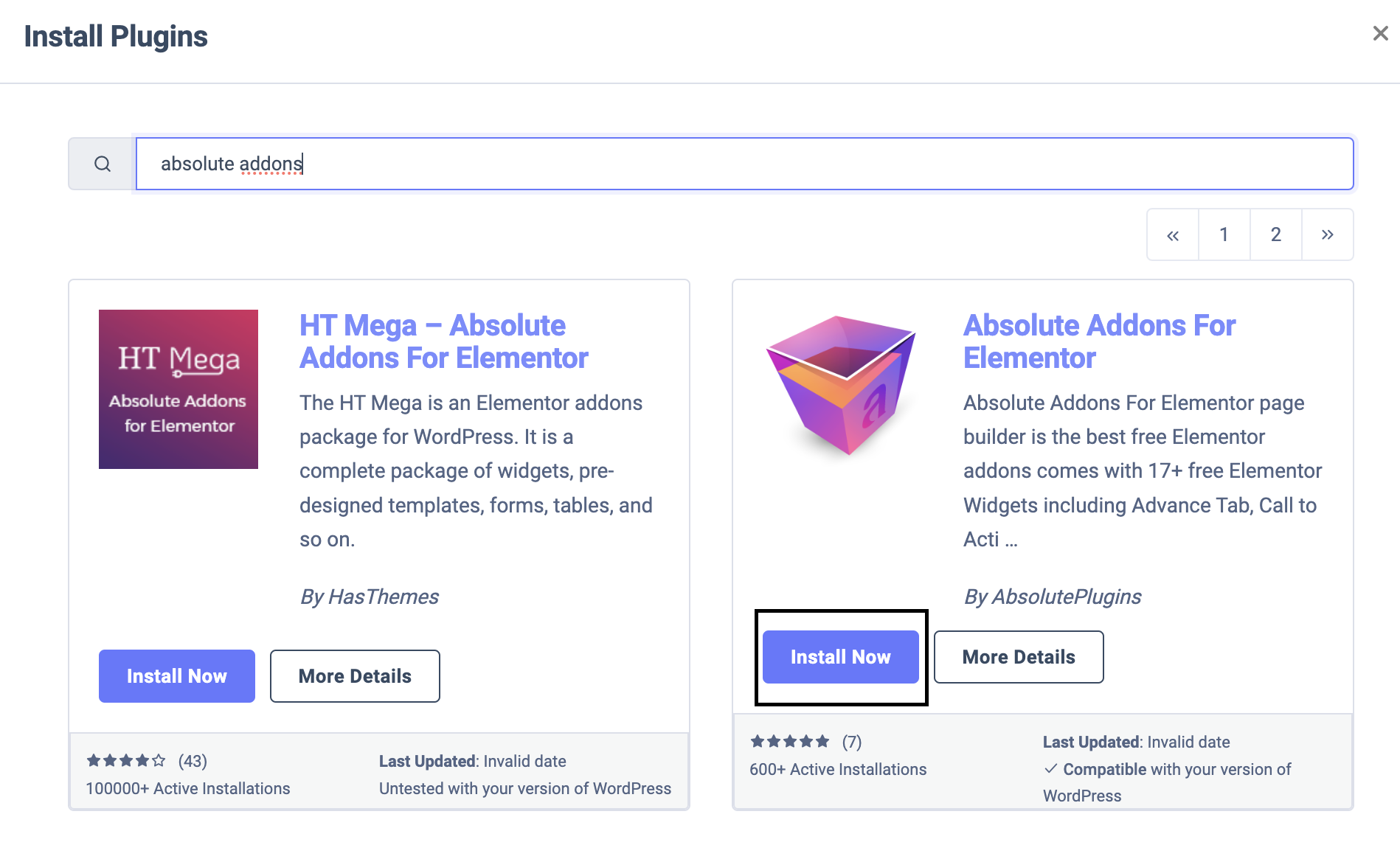Close the Install Plugins dialog

(1380, 33)
